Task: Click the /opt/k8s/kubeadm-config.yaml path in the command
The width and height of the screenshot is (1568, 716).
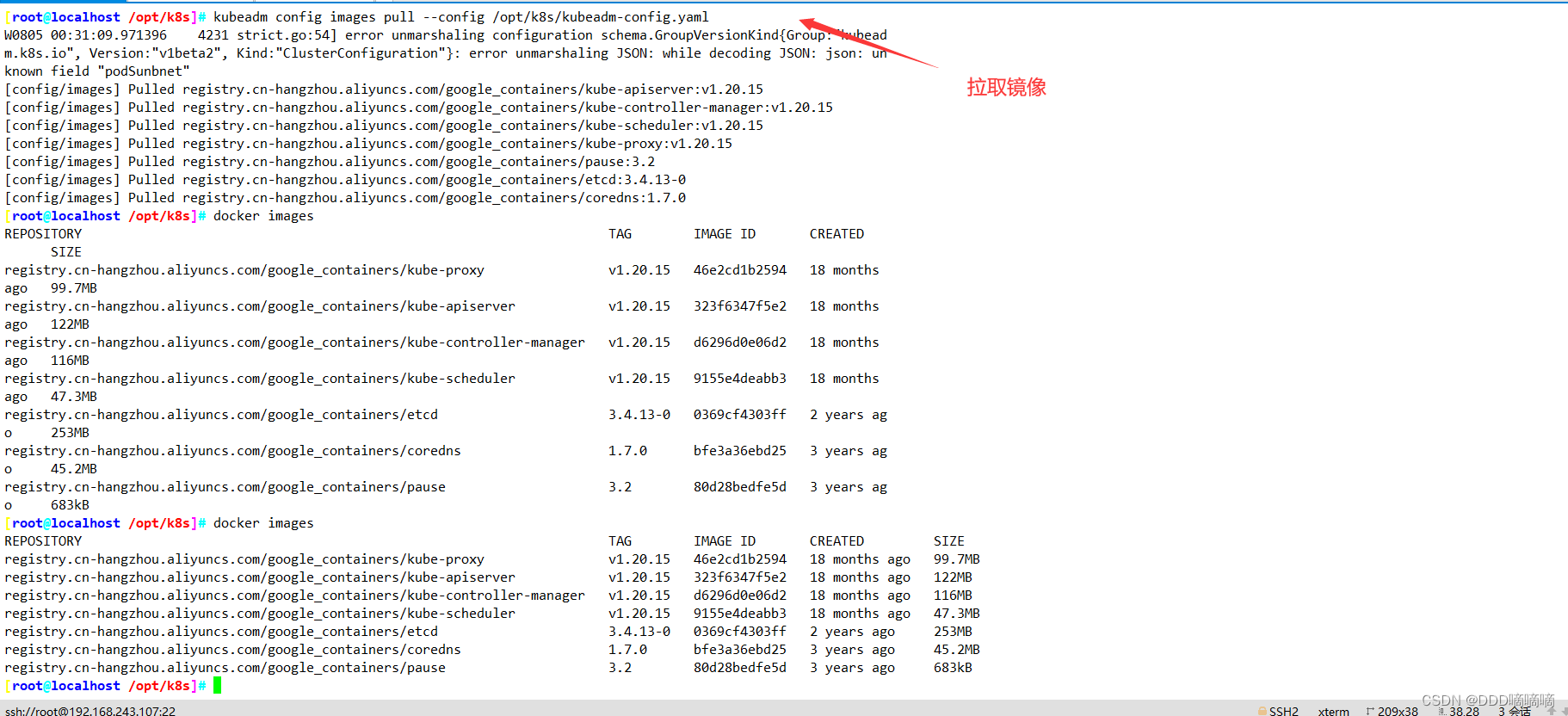Action: pos(601,16)
